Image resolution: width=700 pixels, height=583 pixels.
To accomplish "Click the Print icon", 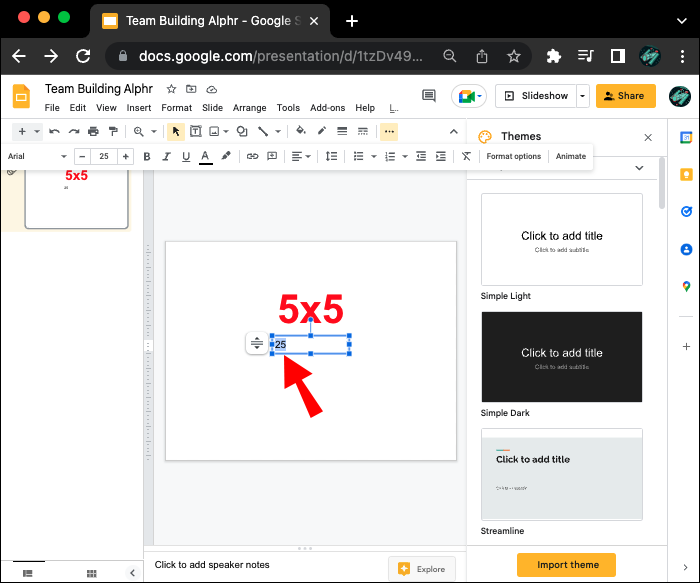I will (93, 131).
